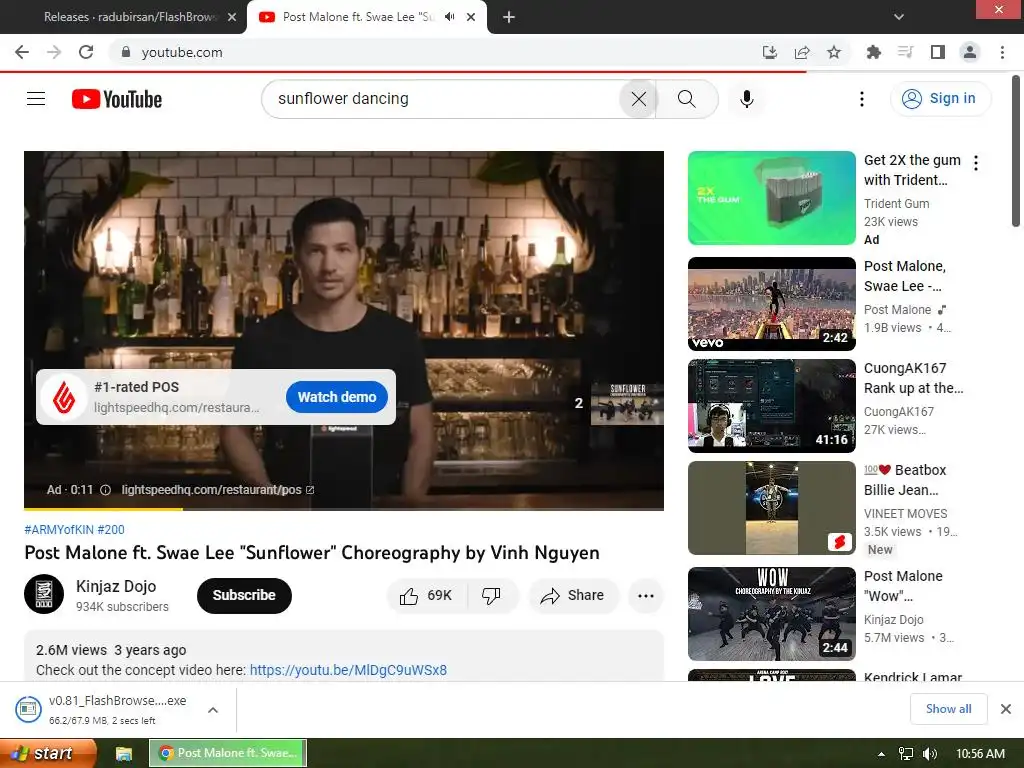Click the address bar lock icon
This screenshot has height=768, width=1024.
(126, 52)
